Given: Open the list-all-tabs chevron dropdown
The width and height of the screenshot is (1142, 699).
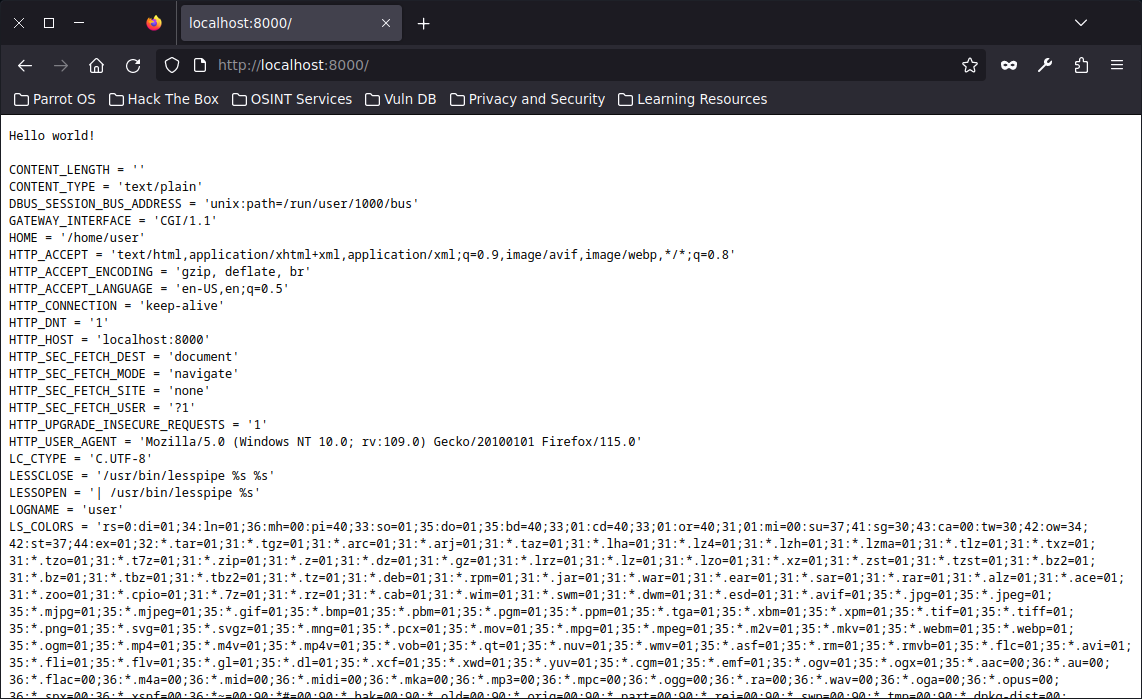Looking at the screenshot, I should (x=1080, y=22).
